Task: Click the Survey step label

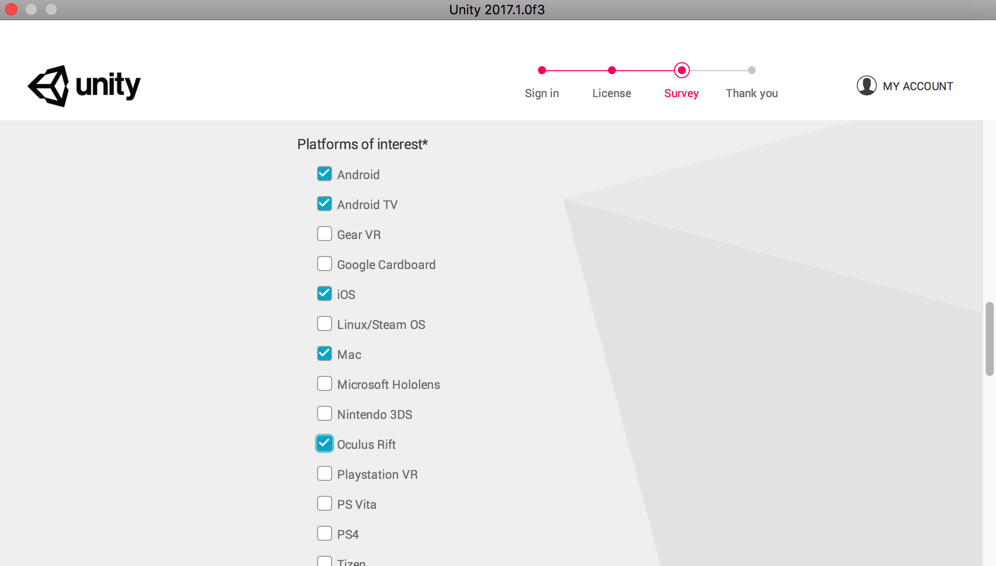Action: [682, 93]
